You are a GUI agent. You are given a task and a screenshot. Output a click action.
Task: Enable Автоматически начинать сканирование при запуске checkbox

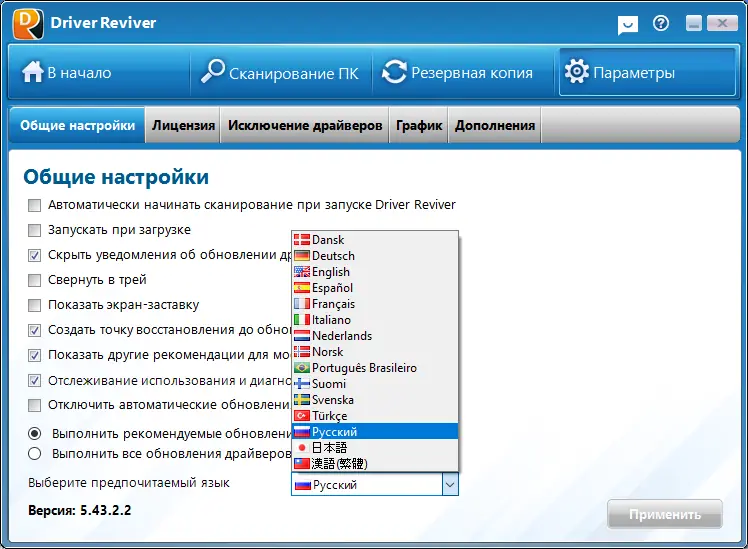coord(34,205)
